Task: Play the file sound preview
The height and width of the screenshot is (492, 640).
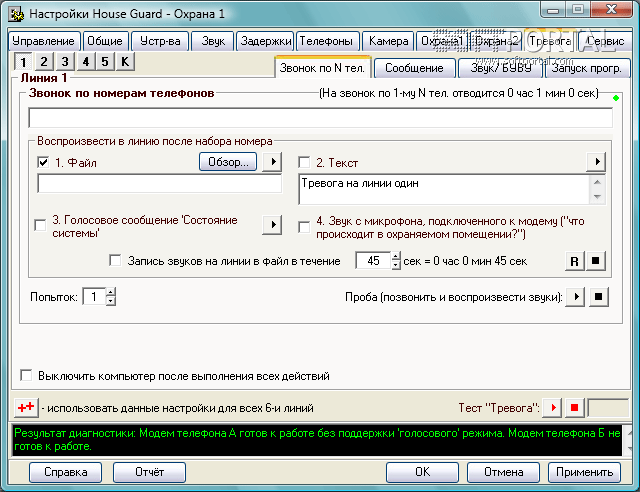Action: (x=272, y=162)
